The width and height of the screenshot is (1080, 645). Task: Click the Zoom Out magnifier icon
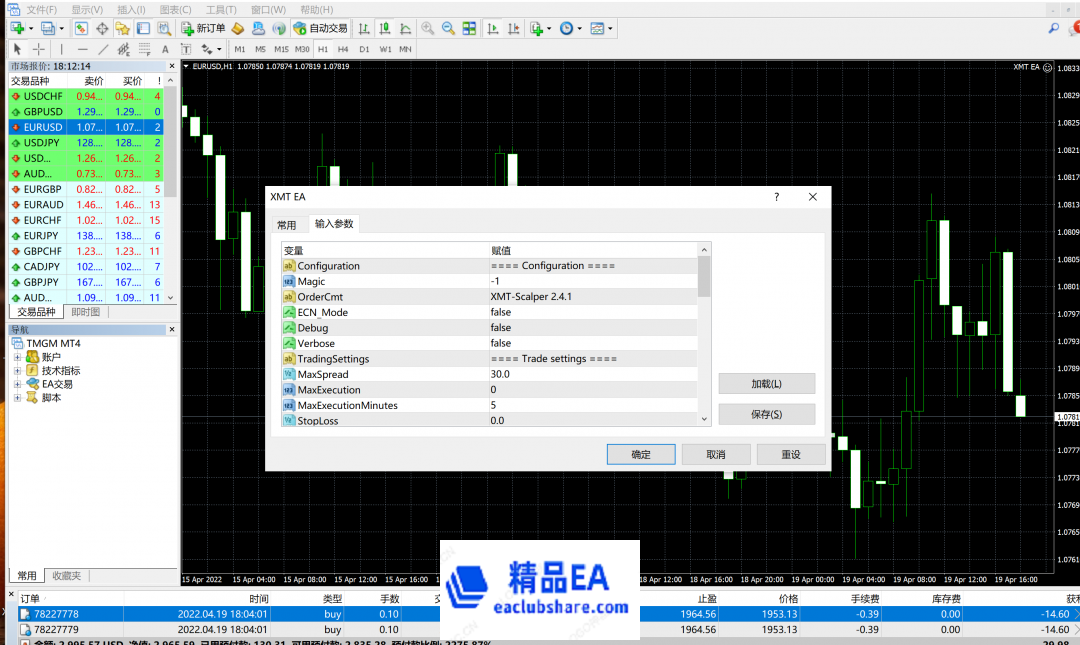(x=448, y=29)
